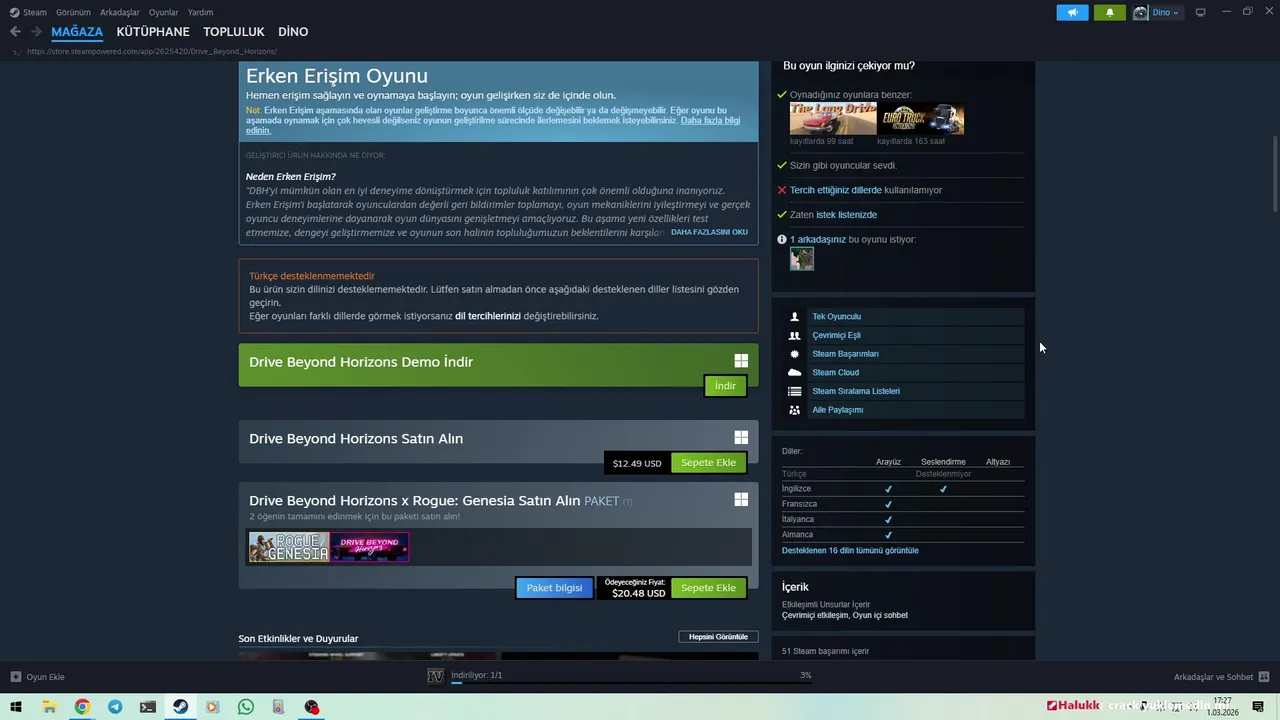Screen dimensions: 1280x720
Task: Open the Oyunlar menu
Action: pos(163,12)
